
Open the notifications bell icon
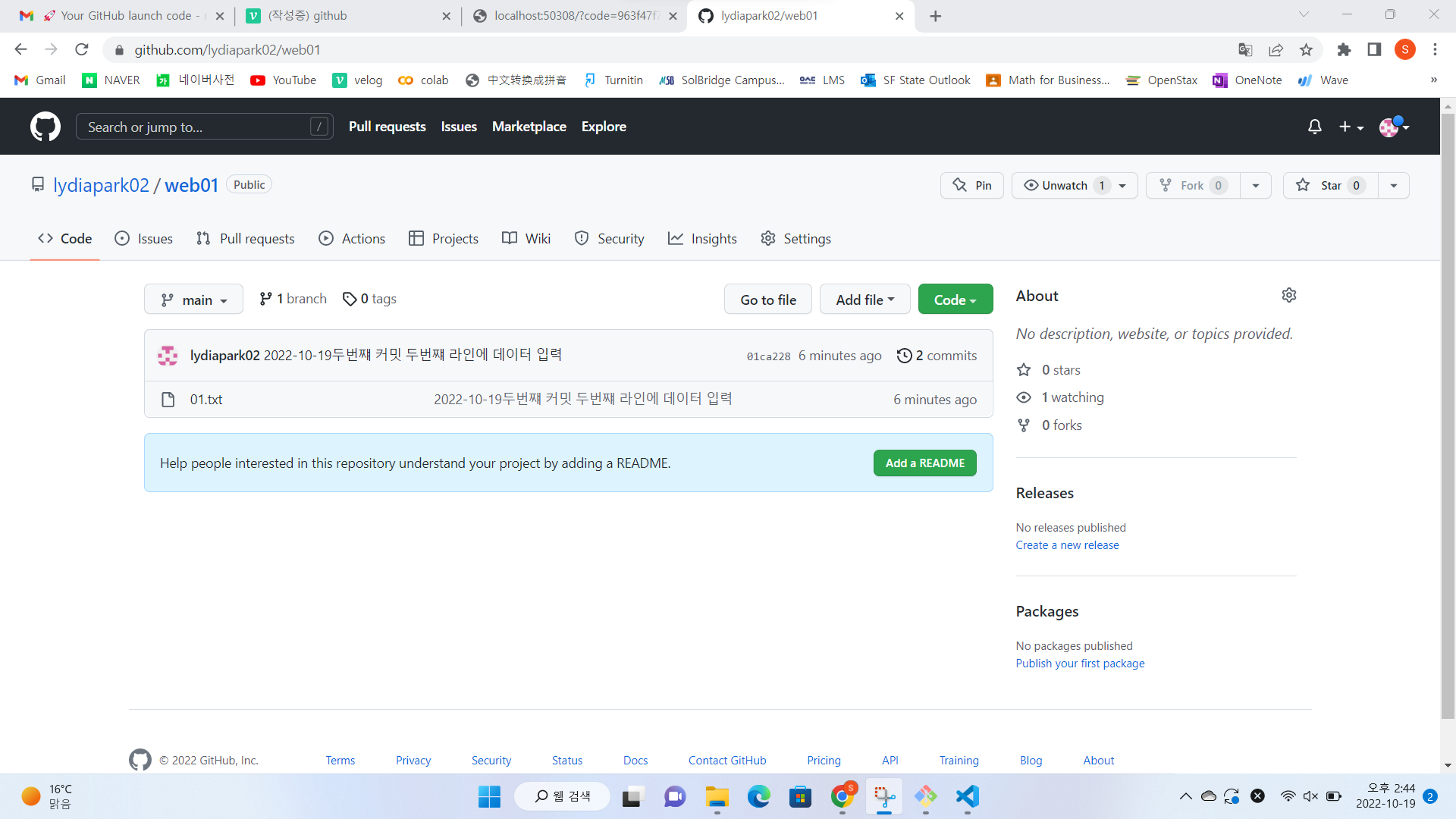(1314, 126)
